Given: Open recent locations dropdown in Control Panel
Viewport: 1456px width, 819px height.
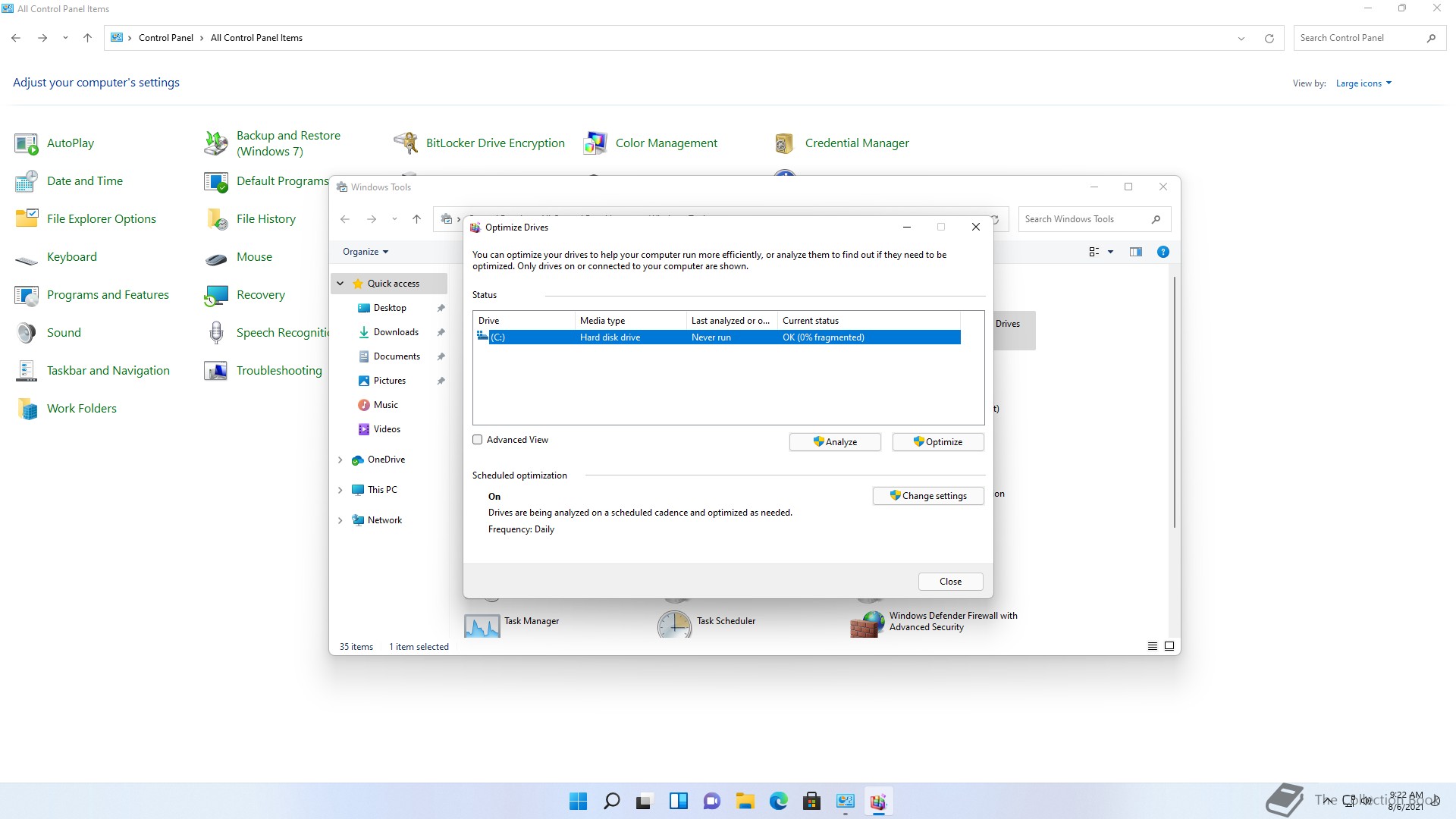Looking at the screenshot, I should coord(65,38).
